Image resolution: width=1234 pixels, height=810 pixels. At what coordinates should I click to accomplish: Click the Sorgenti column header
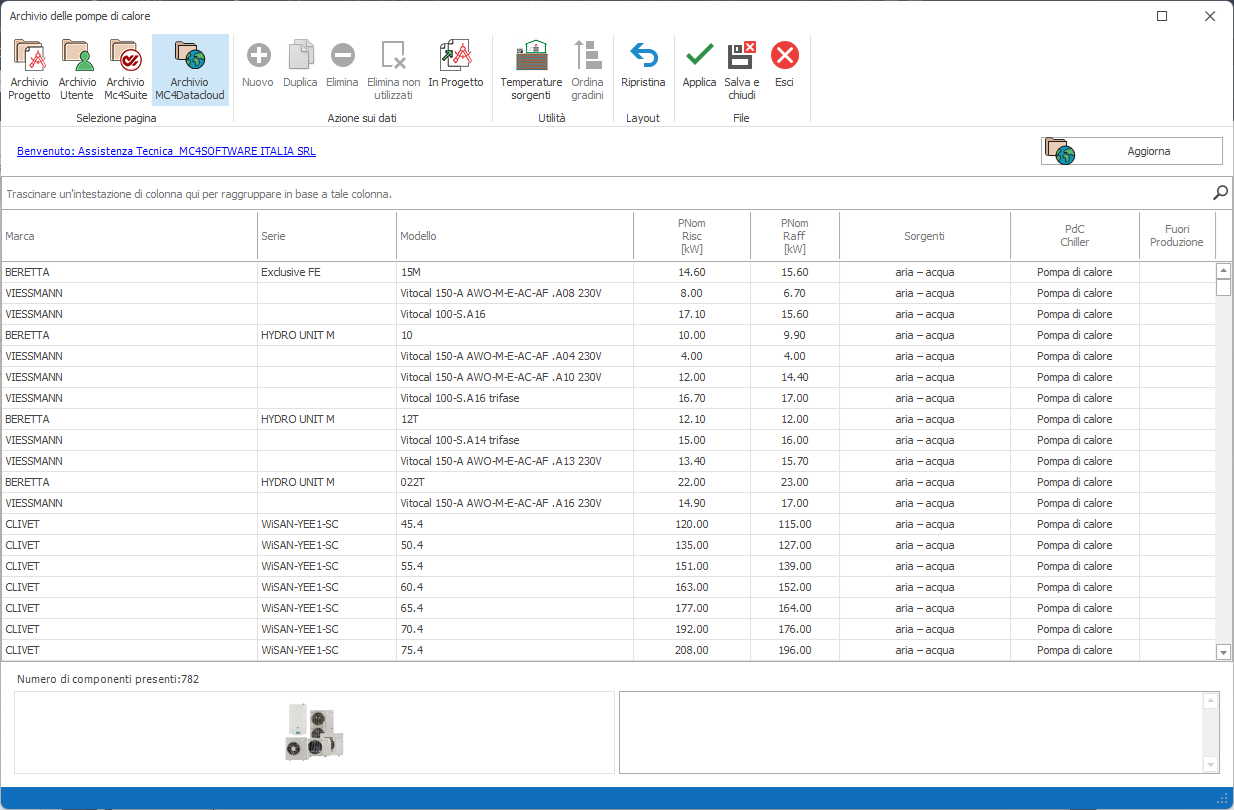coord(924,236)
